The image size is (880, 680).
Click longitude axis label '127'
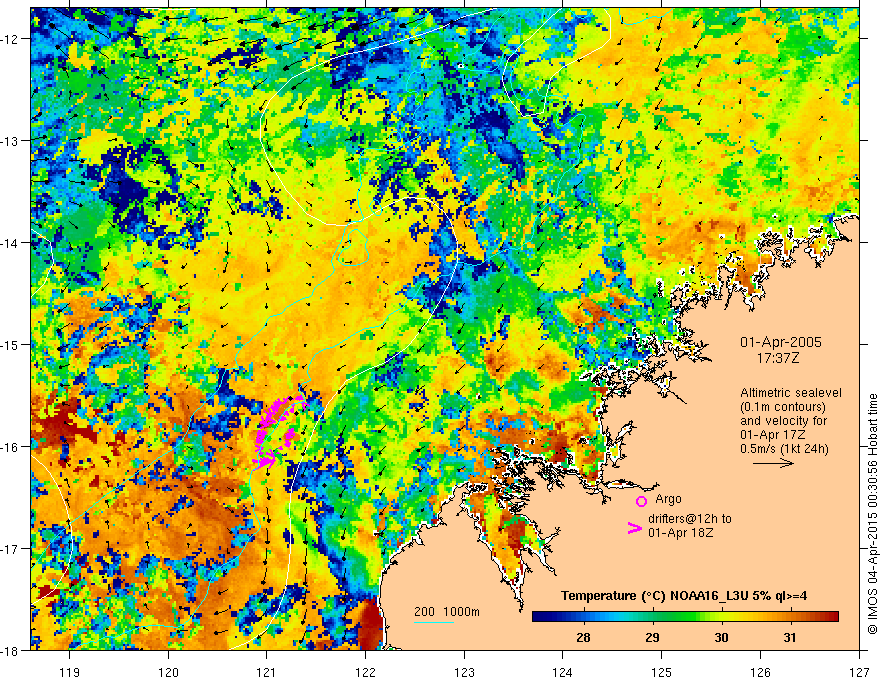point(859,672)
